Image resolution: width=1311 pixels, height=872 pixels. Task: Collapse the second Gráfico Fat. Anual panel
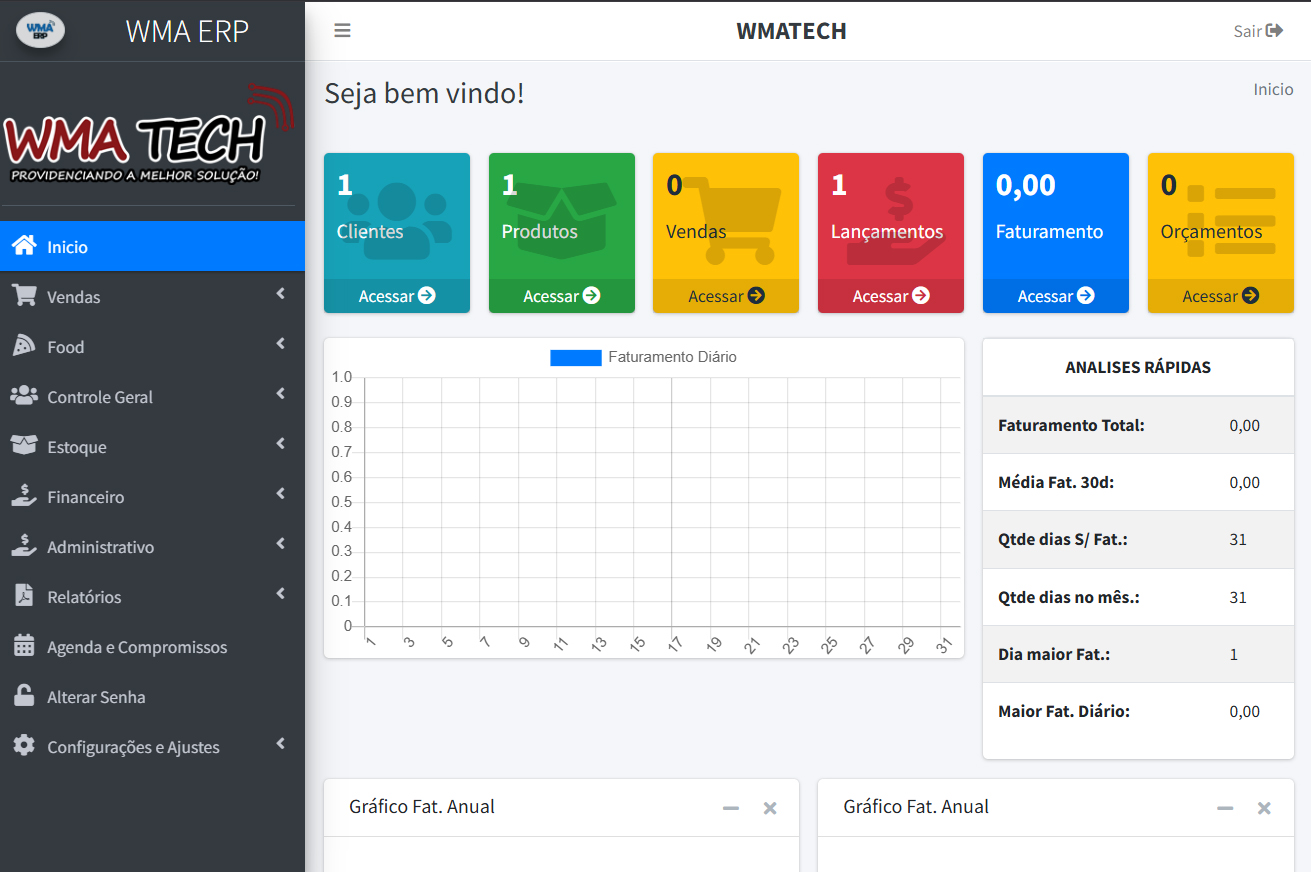1225,808
